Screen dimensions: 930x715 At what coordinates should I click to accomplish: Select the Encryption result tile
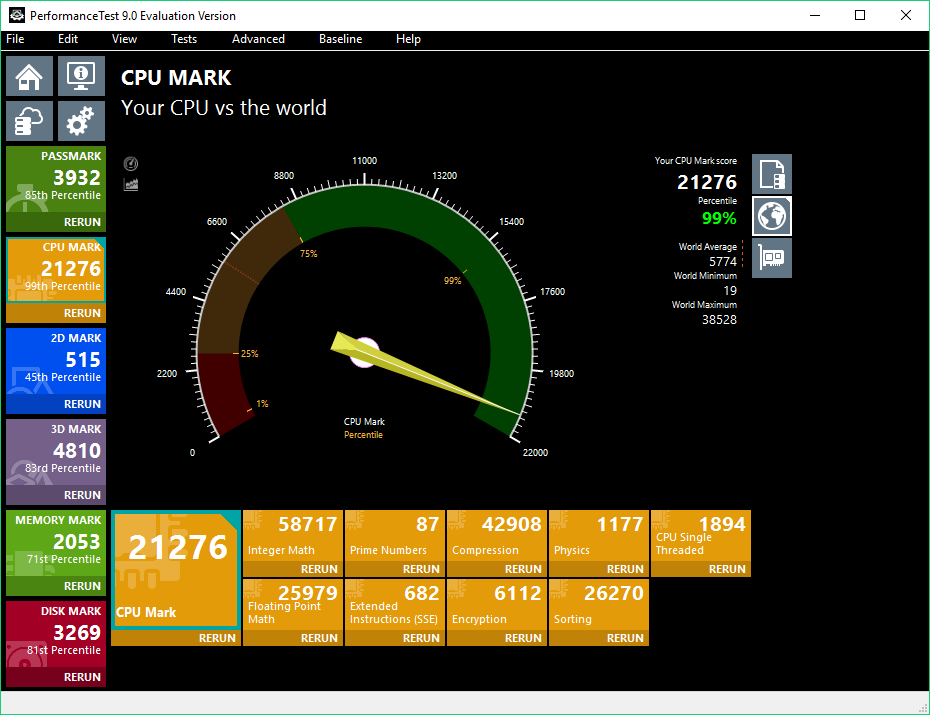click(497, 605)
